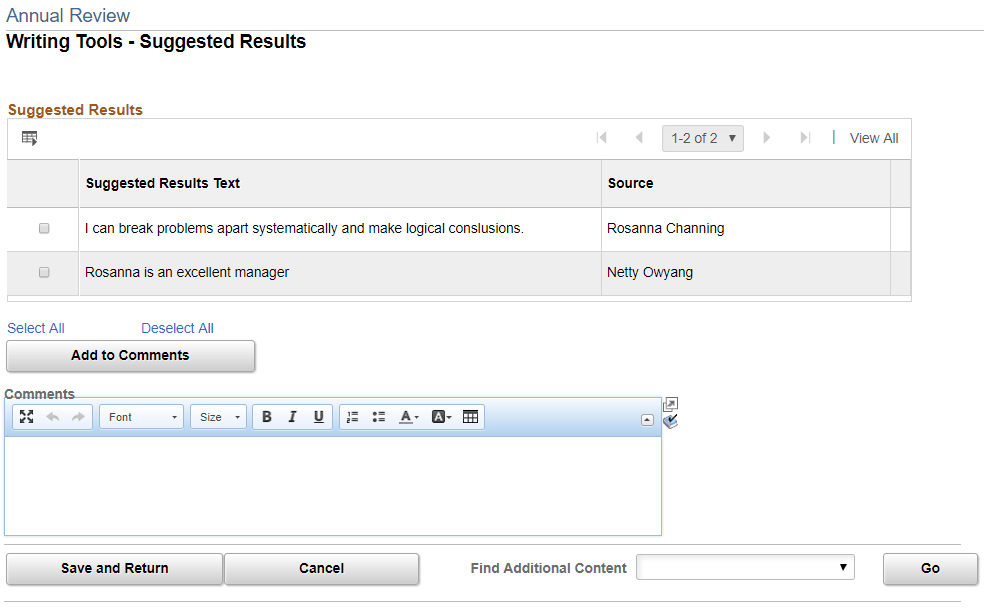Open the Font dropdown
This screenshot has width=989, height=613.
click(140, 417)
